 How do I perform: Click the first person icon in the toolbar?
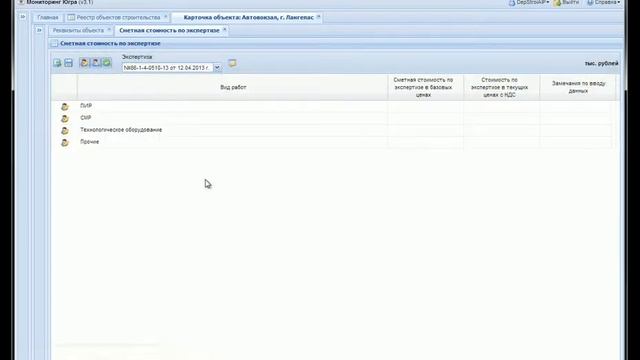(x=84, y=62)
